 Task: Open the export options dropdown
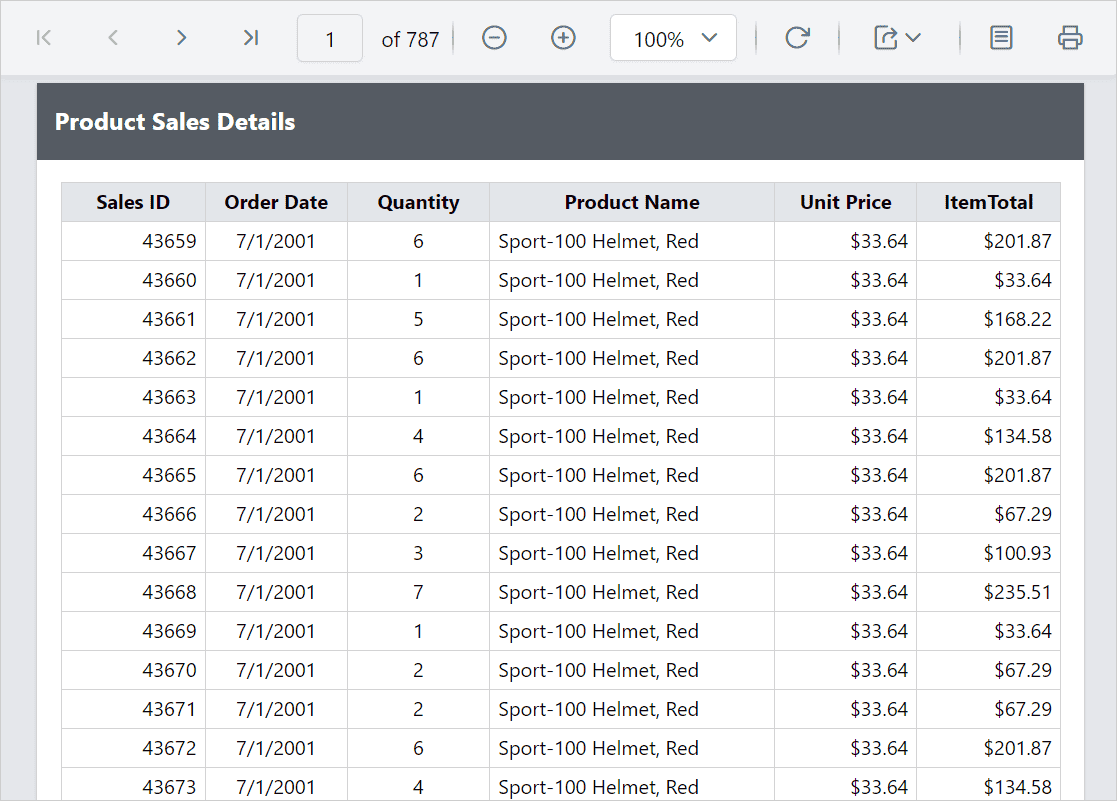(897, 38)
